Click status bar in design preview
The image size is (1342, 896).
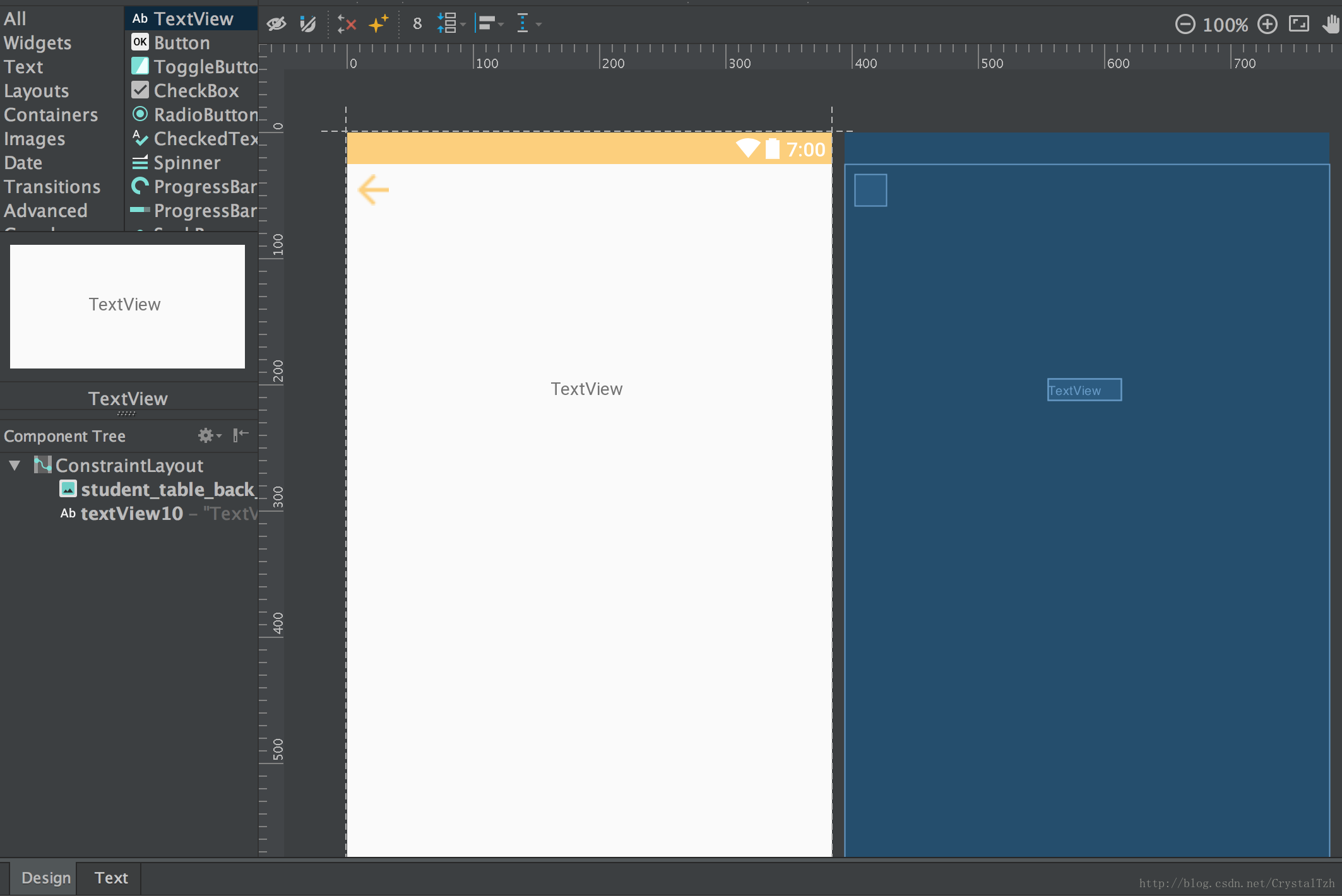(589, 148)
